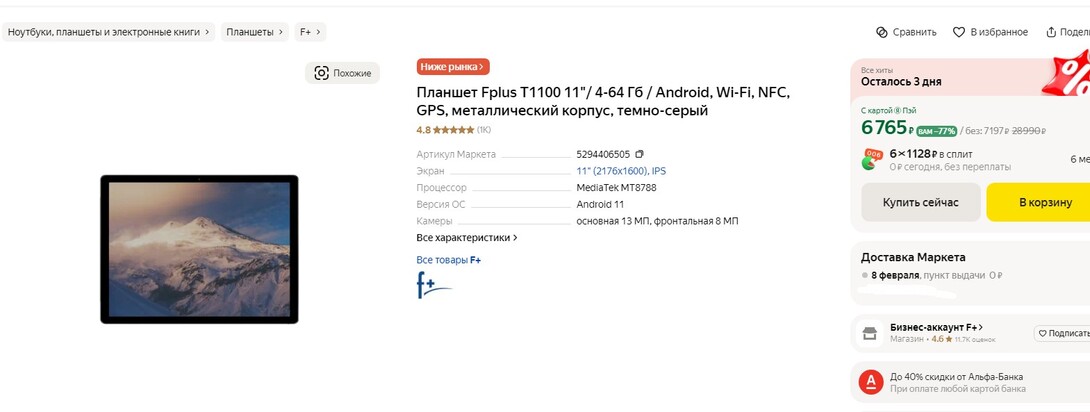The width and height of the screenshot is (1090, 412).
Task: Open the "Ноутбуки, планшеты и электронные книги" breadcrumb
Action: click(x=109, y=32)
